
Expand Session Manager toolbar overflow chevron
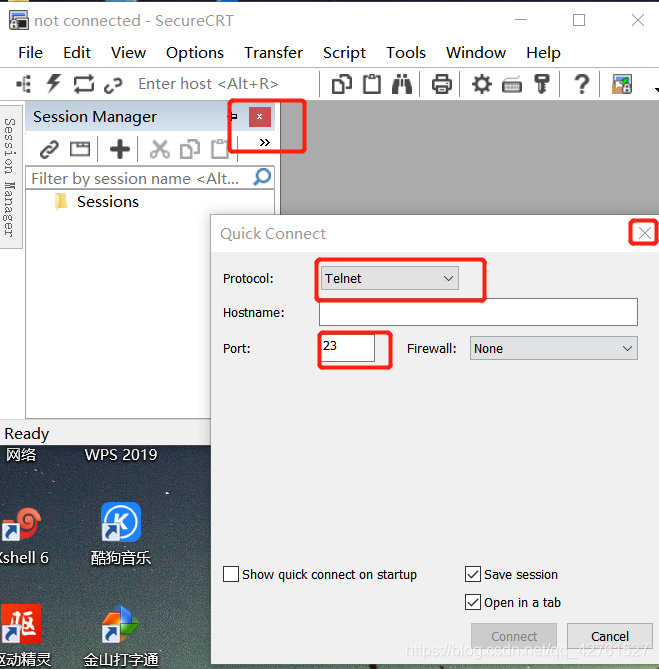tap(264, 143)
